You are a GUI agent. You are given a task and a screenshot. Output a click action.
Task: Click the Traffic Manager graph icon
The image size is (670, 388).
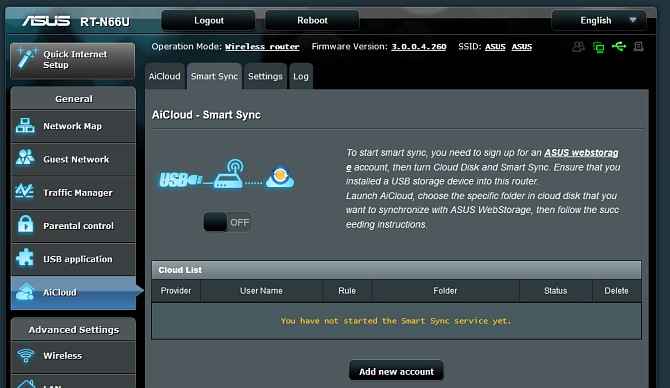(x=24, y=191)
